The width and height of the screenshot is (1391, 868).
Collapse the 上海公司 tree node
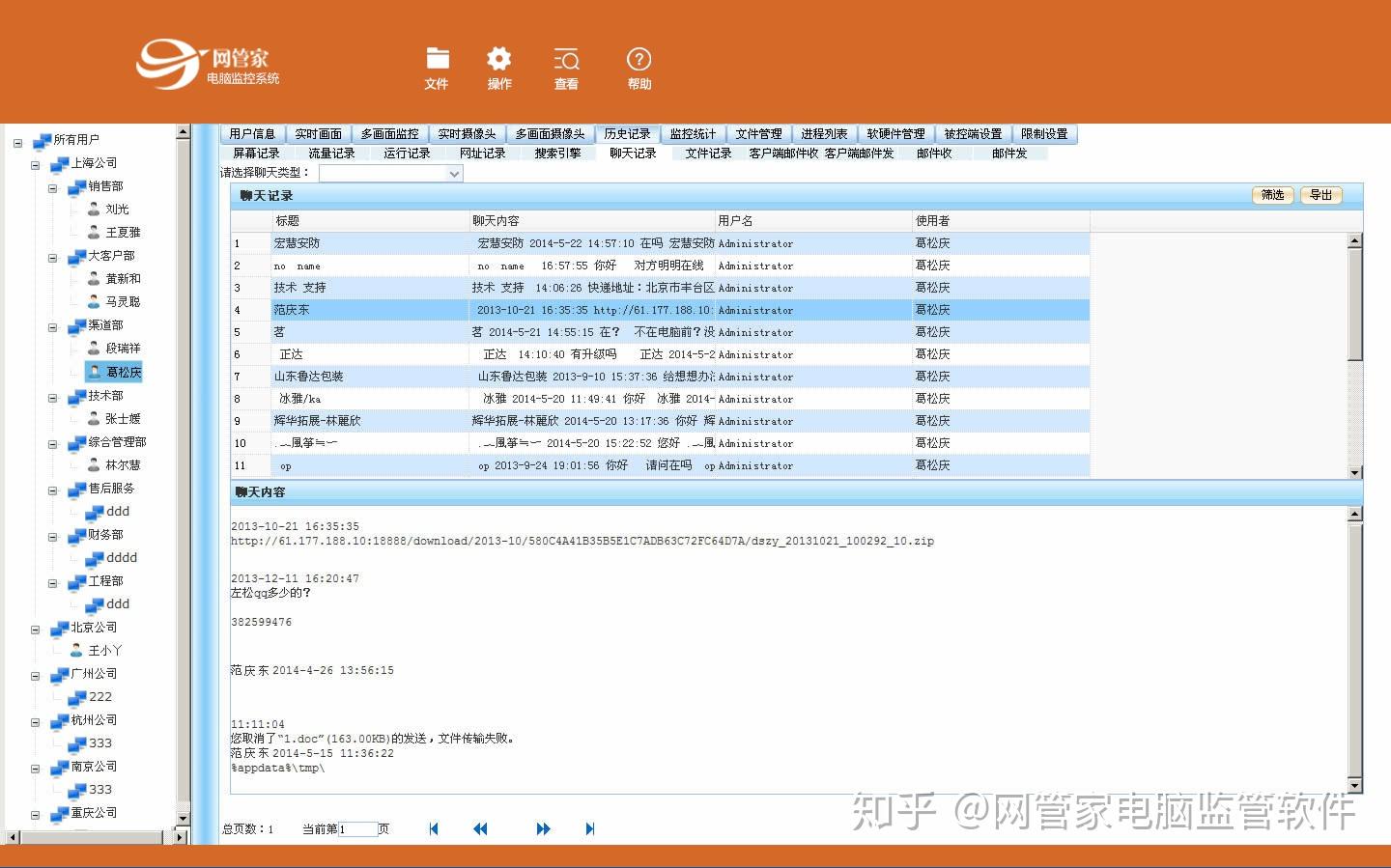coord(35,165)
